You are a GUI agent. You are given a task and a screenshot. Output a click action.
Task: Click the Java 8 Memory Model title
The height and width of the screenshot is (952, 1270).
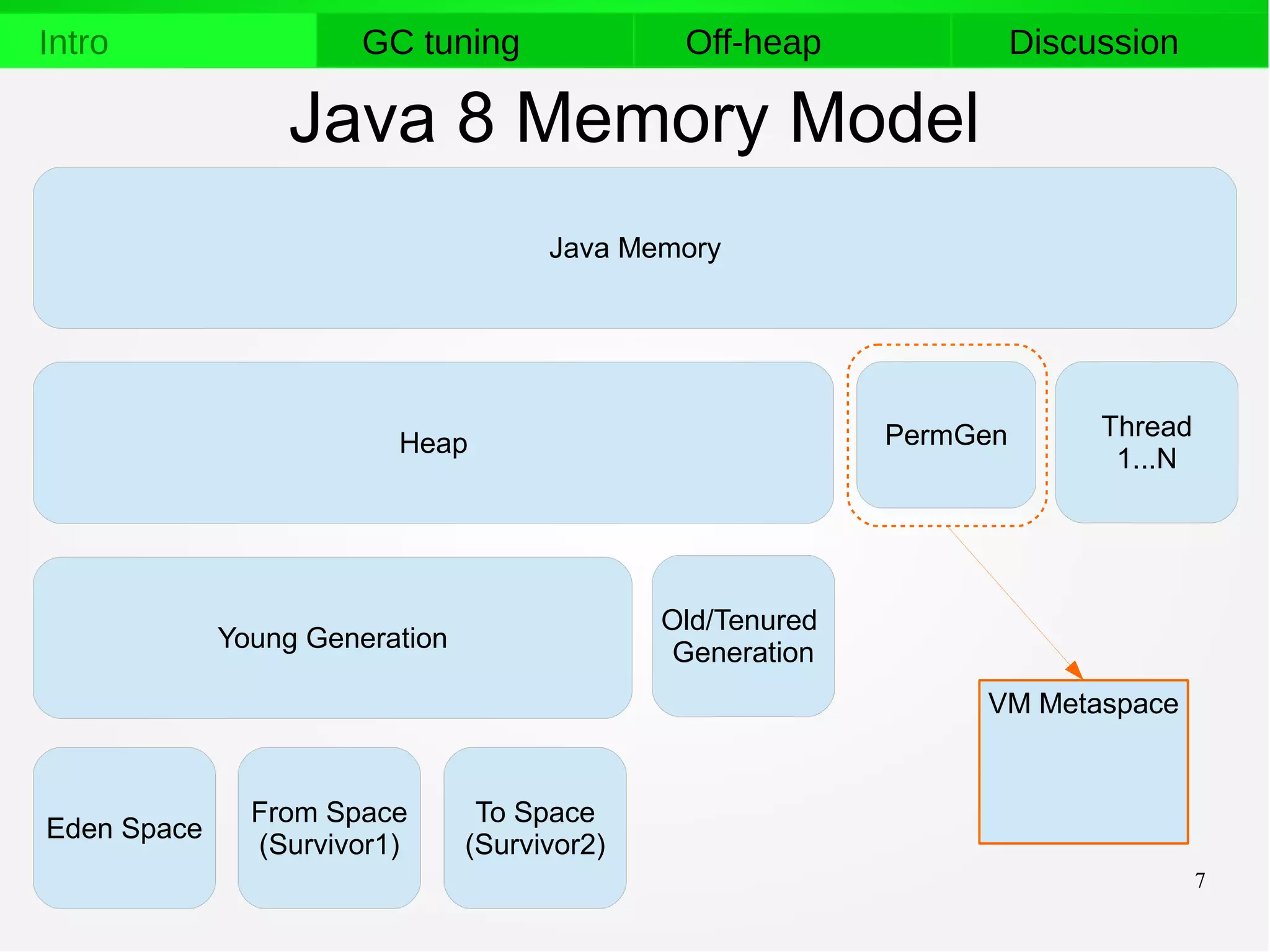634,118
